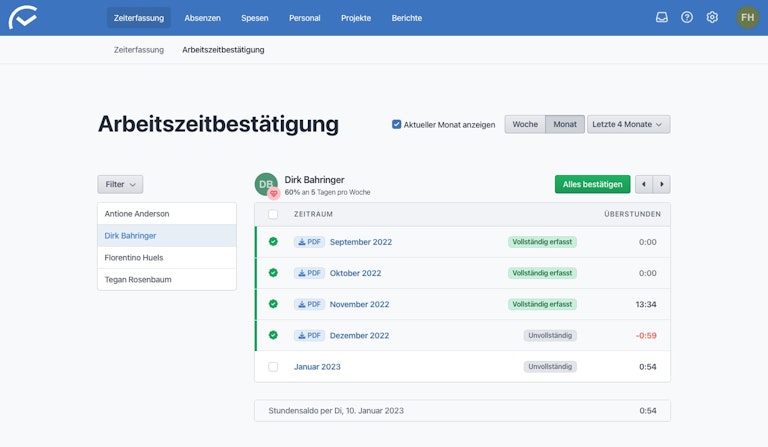Screen dimensions: 768x447
Task: Download Dezember 2022 PDF
Action: [x=309, y=335]
